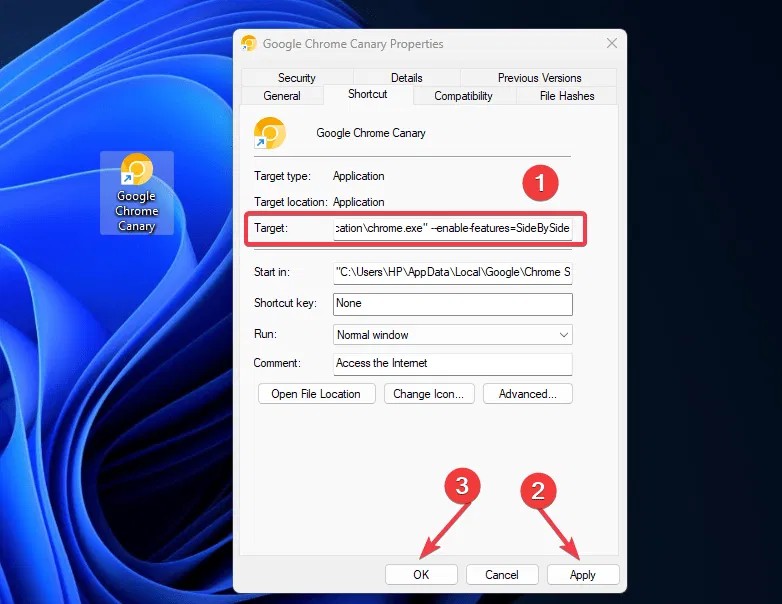
Task: Open the Compatibility tab
Action: 463,96
